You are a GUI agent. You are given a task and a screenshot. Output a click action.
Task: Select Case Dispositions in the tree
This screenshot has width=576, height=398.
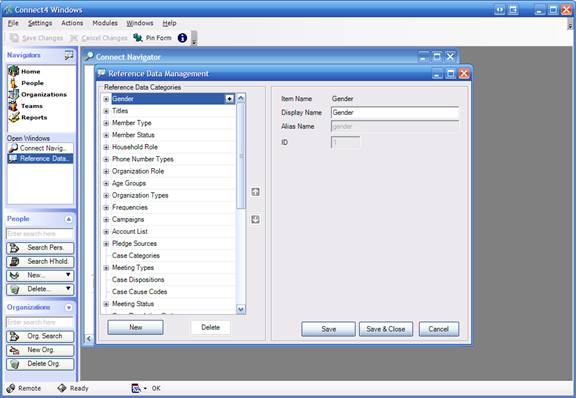point(138,280)
